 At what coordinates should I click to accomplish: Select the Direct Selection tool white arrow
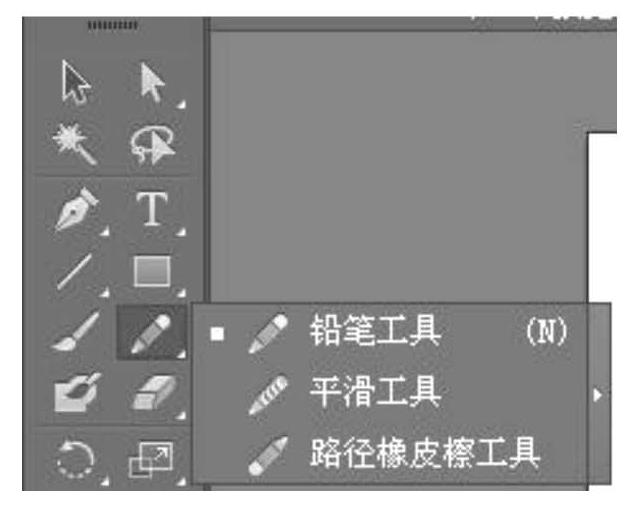tap(153, 83)
